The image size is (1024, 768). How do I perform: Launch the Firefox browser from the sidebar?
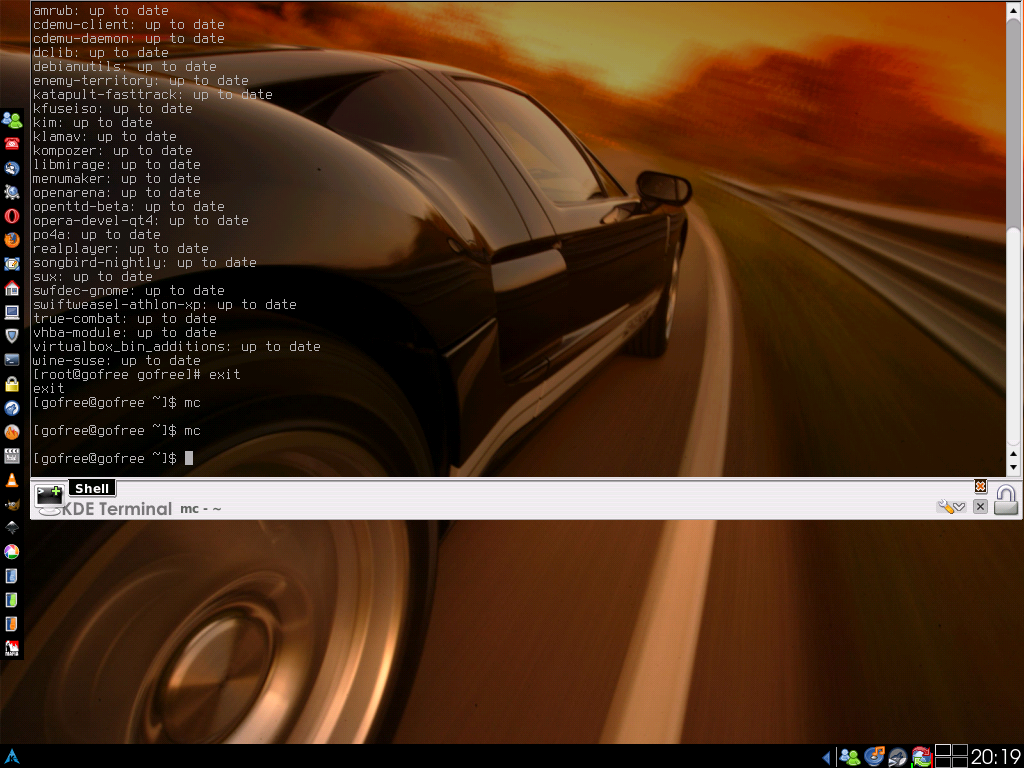click(12, 240)
